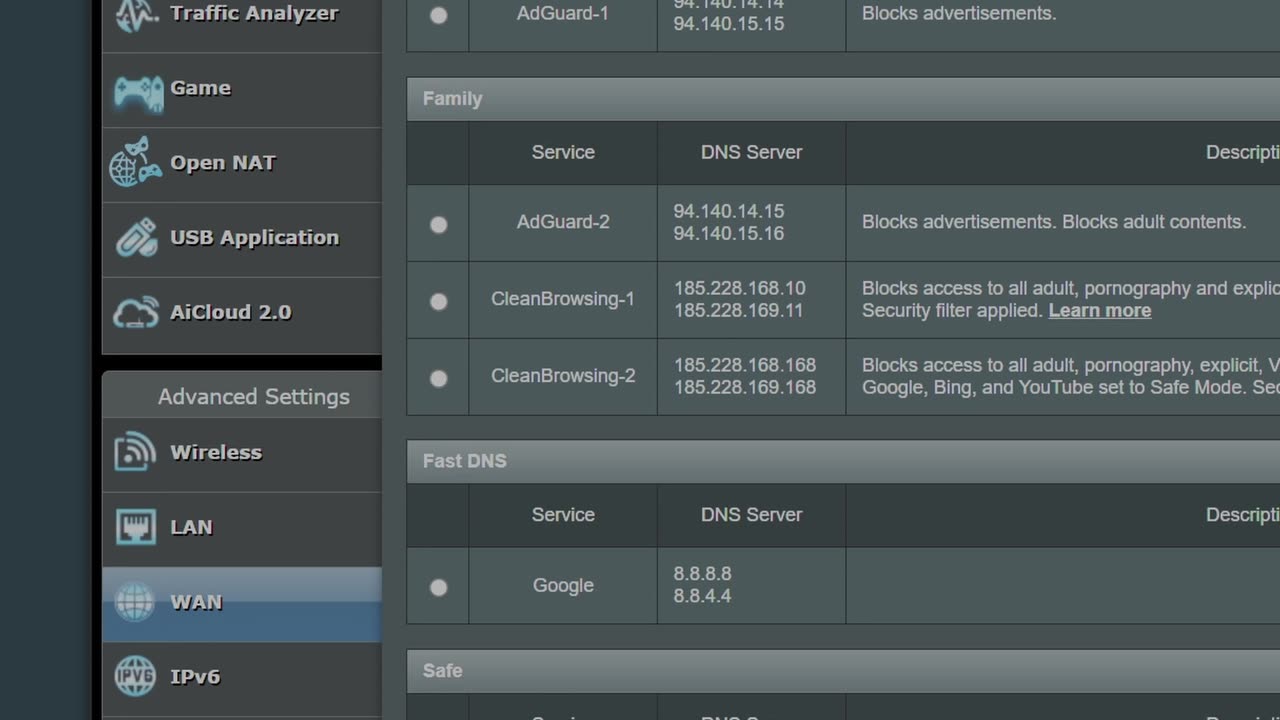Click the Game controller icon
This screenshot has width=1280, height=720.
tap(137, 92)
